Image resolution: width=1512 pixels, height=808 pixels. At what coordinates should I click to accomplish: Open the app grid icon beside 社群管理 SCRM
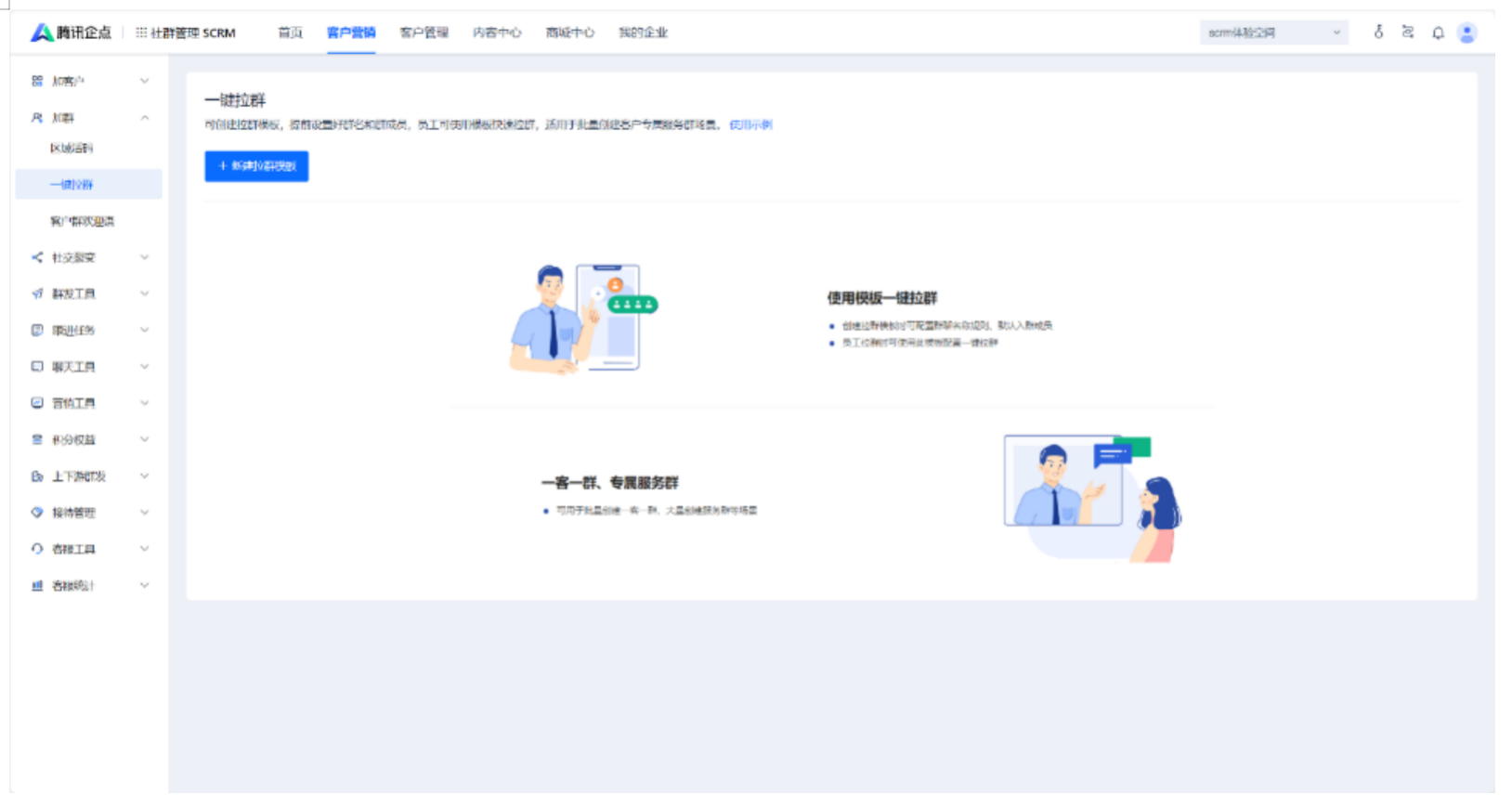[x=141, y=33]
